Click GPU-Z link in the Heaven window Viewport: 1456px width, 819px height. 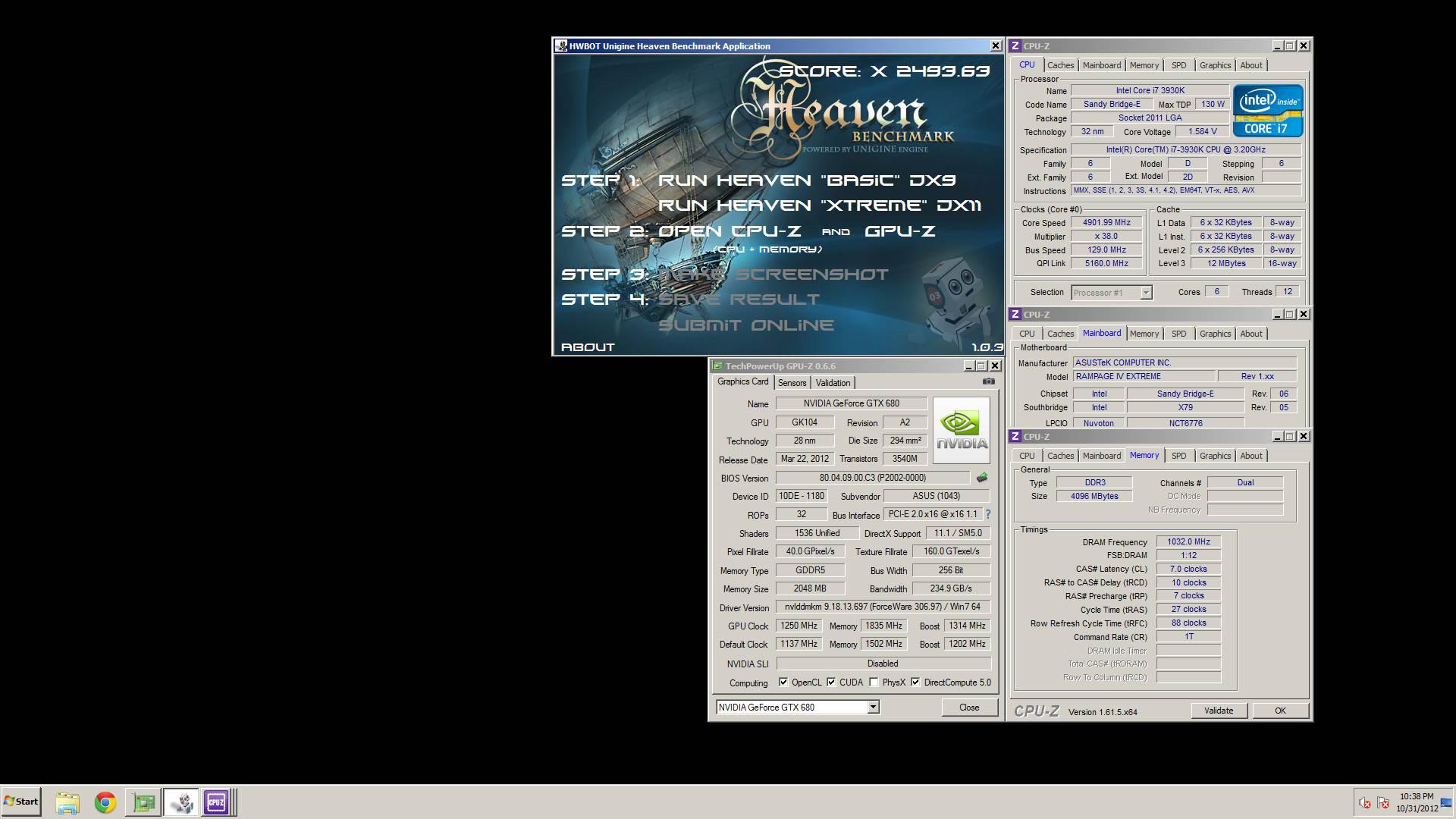[900, 231]
